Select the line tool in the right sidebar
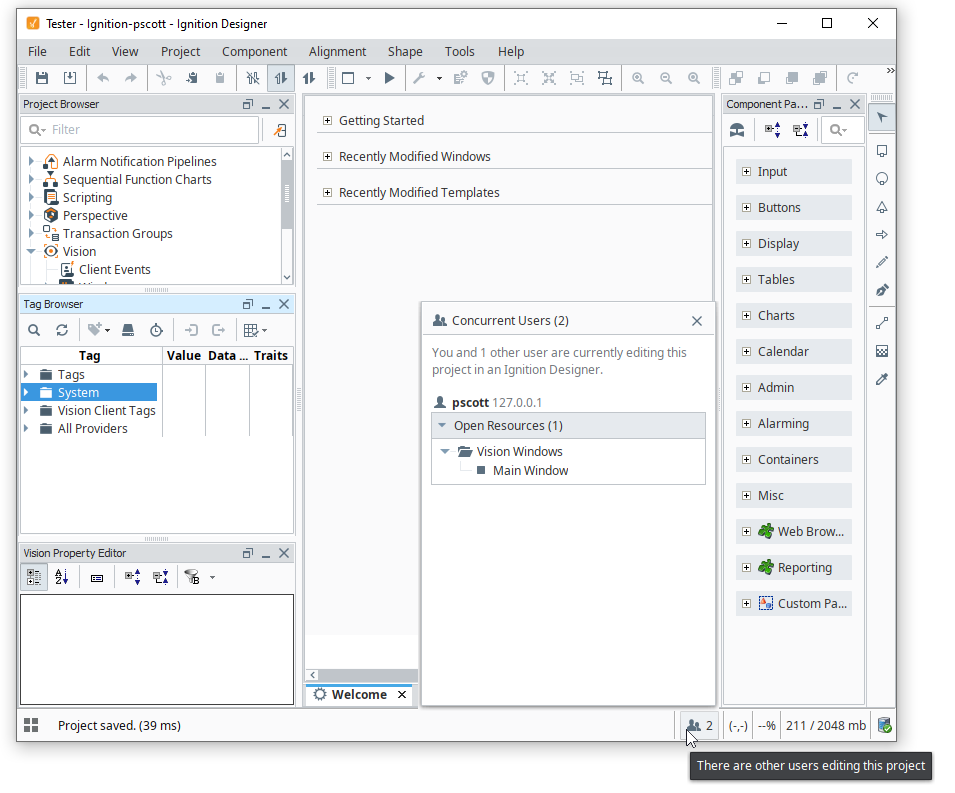 coord(882,323)
